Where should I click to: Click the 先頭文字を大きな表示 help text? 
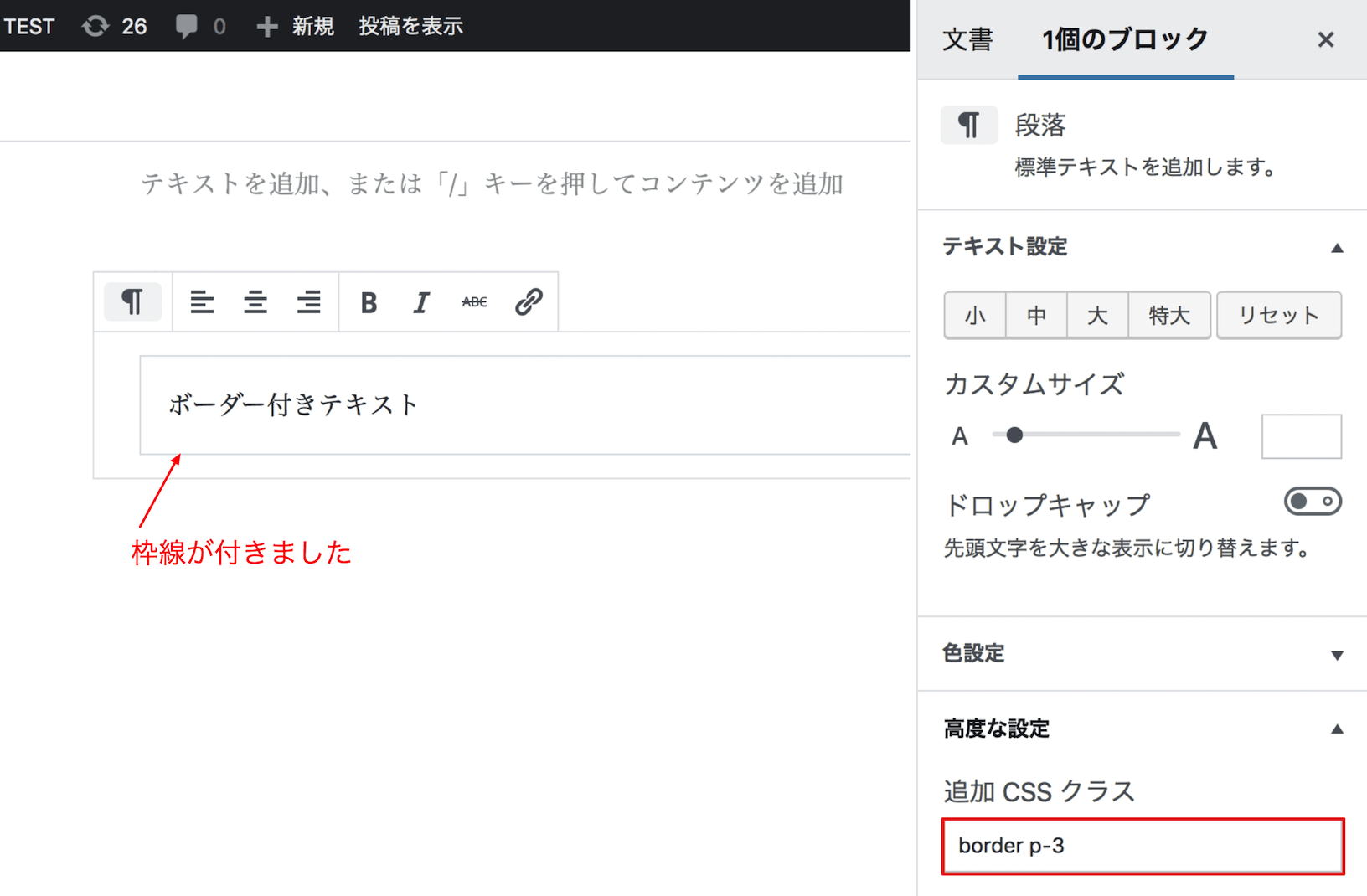tap(1127, 548)
